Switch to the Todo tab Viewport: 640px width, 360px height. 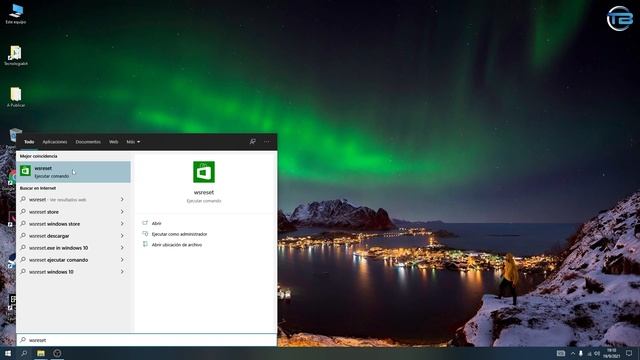pyautogui.click(x=29, y=142)
